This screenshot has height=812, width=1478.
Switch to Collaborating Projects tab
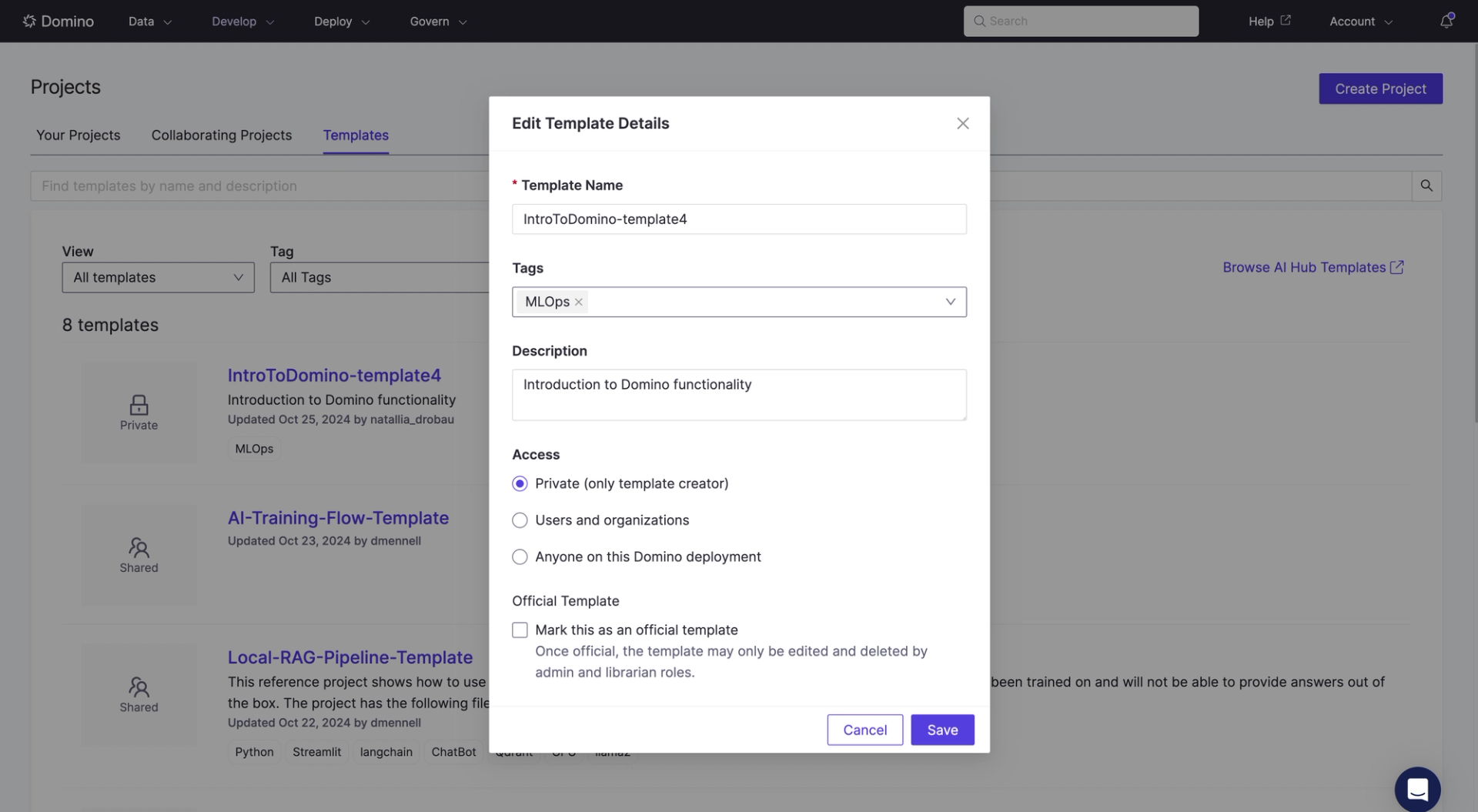pyautogui.click(x=222, y=135)
